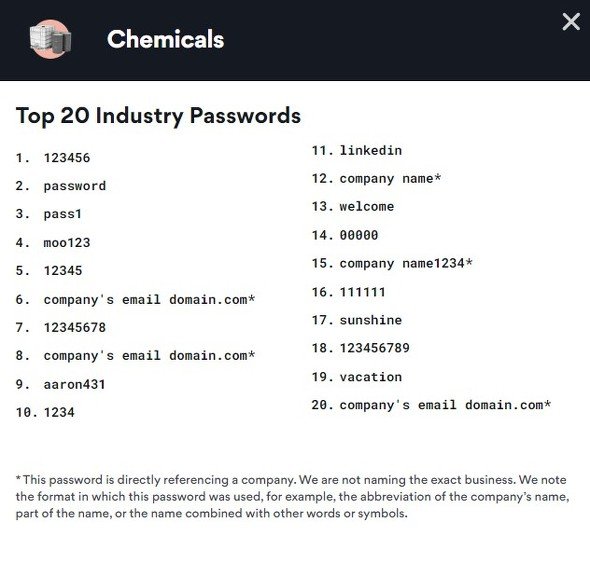Screen dimensions: 590x564
Task: Click the 'company name*' entry
Action: (x=390, y=179)
